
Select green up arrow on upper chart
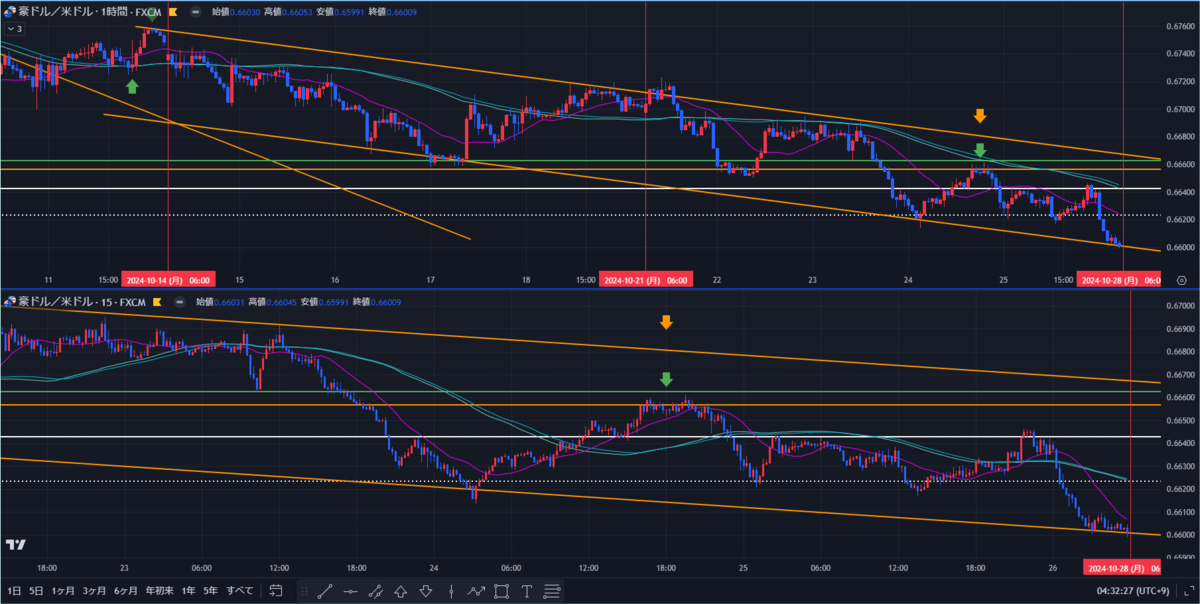tap(132, 86)
